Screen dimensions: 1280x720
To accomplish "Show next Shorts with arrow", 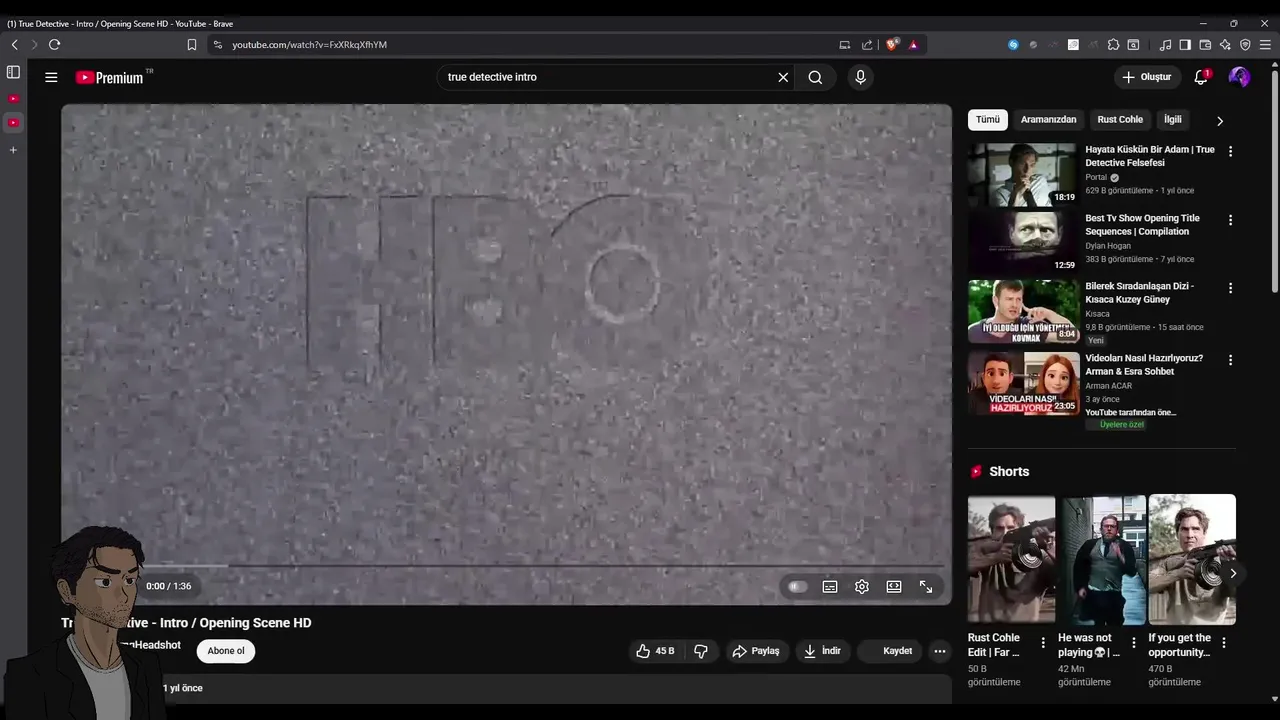I will click(x=1233, y=574).
